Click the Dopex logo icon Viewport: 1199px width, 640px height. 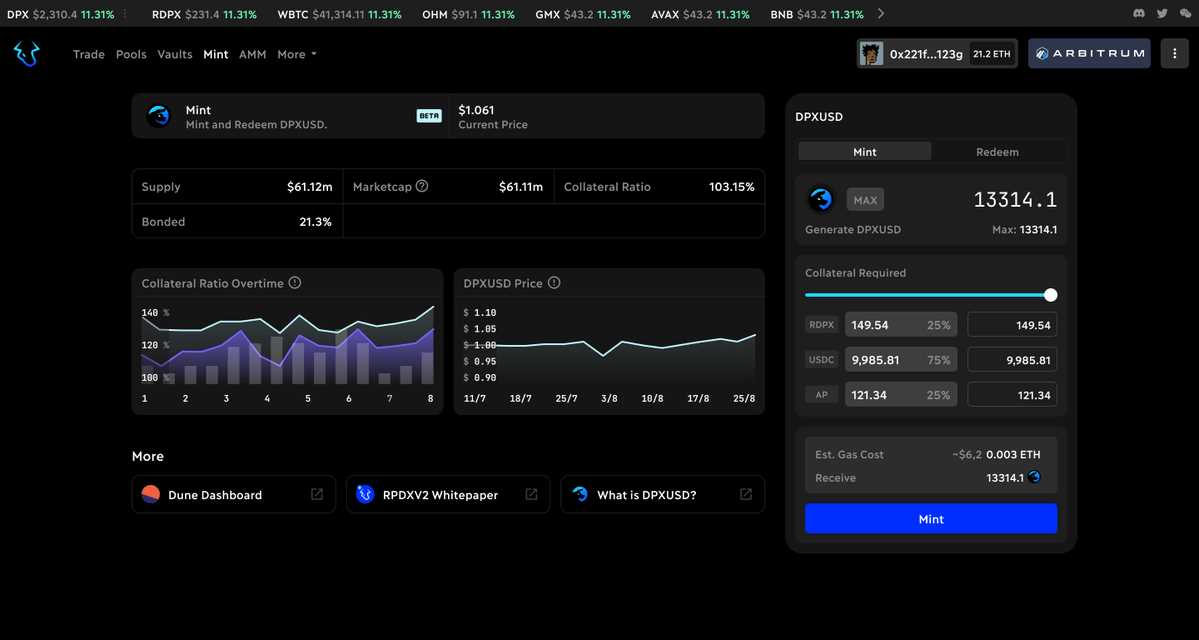[26, 54]
